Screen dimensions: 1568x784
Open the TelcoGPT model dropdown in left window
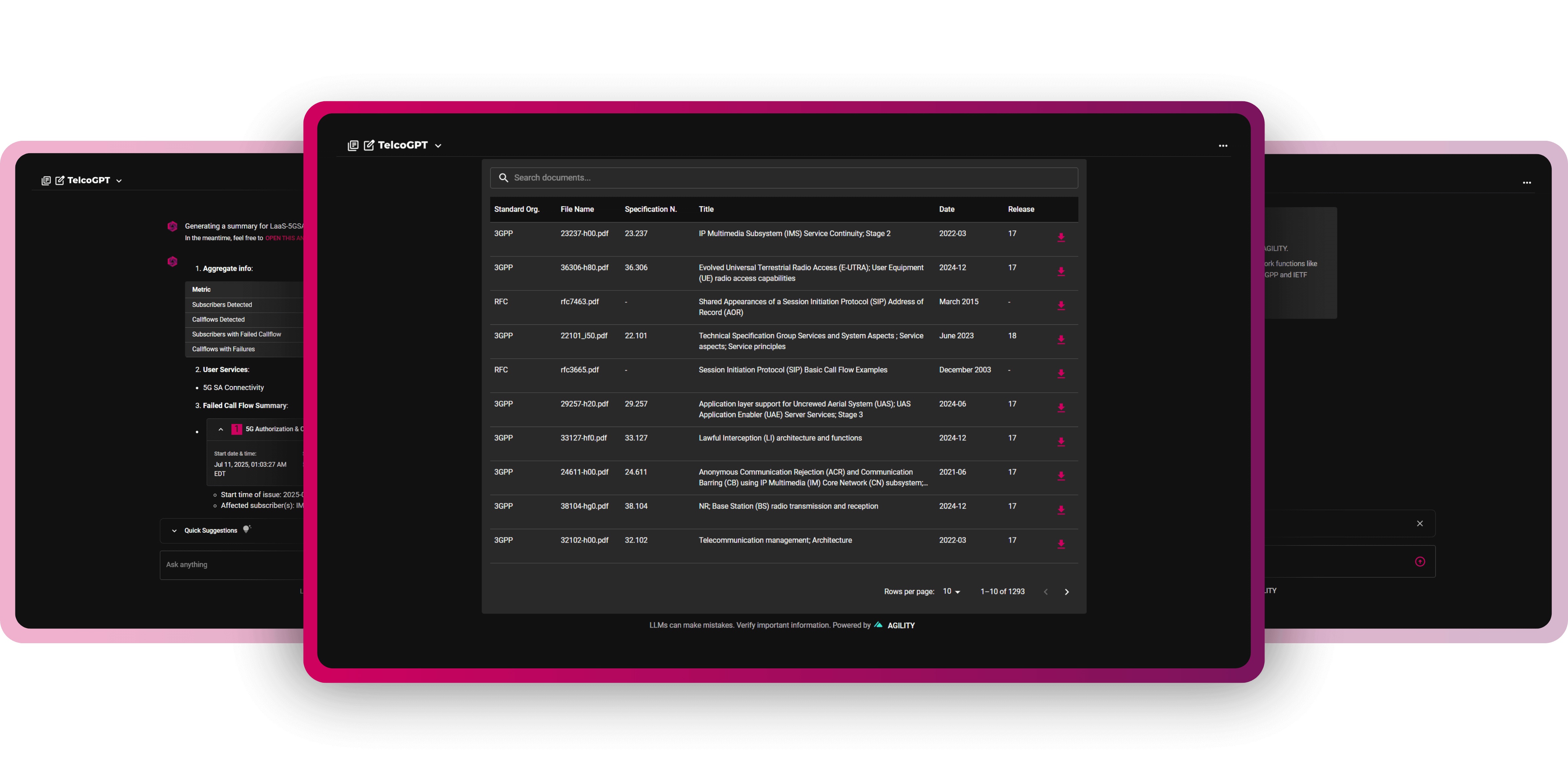click(95, 181)
